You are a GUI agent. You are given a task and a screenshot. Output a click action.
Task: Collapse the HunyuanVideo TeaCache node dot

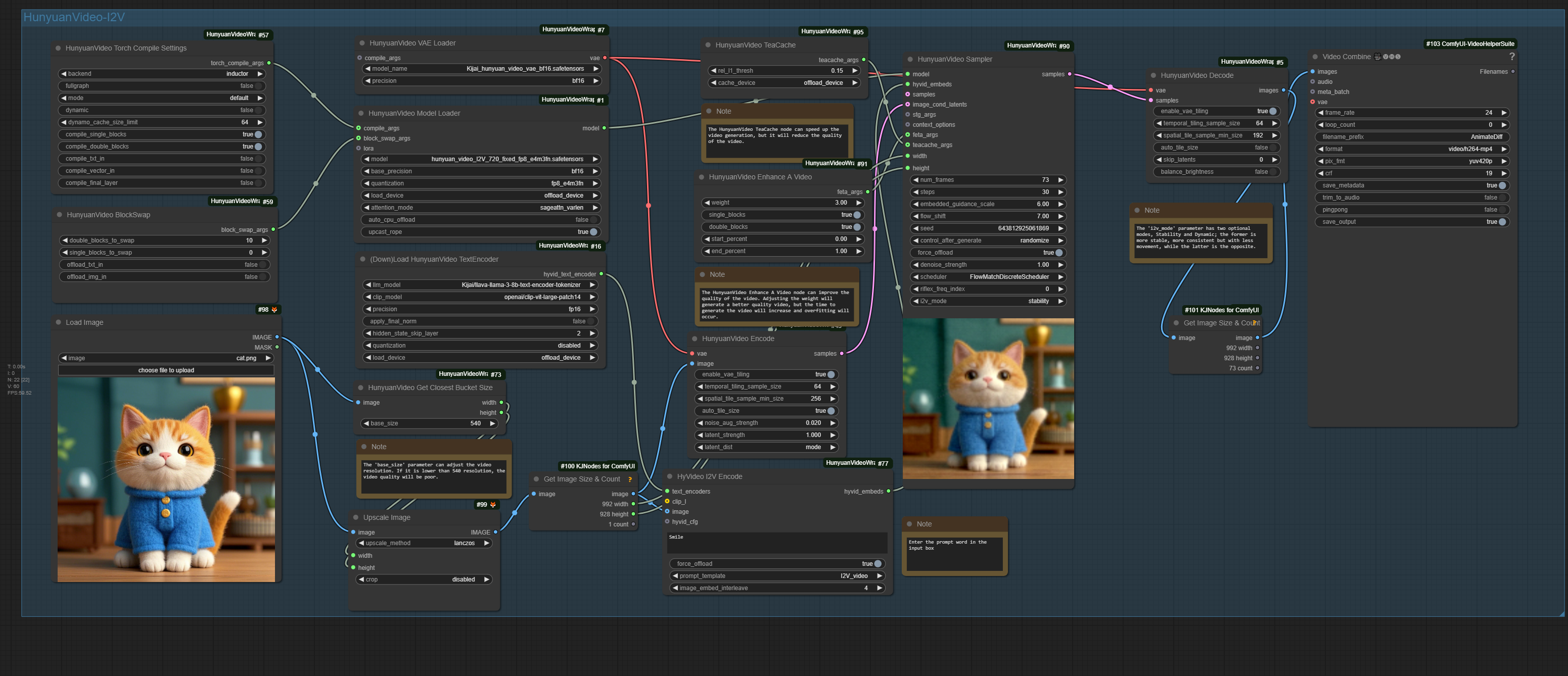pos(708,45)
